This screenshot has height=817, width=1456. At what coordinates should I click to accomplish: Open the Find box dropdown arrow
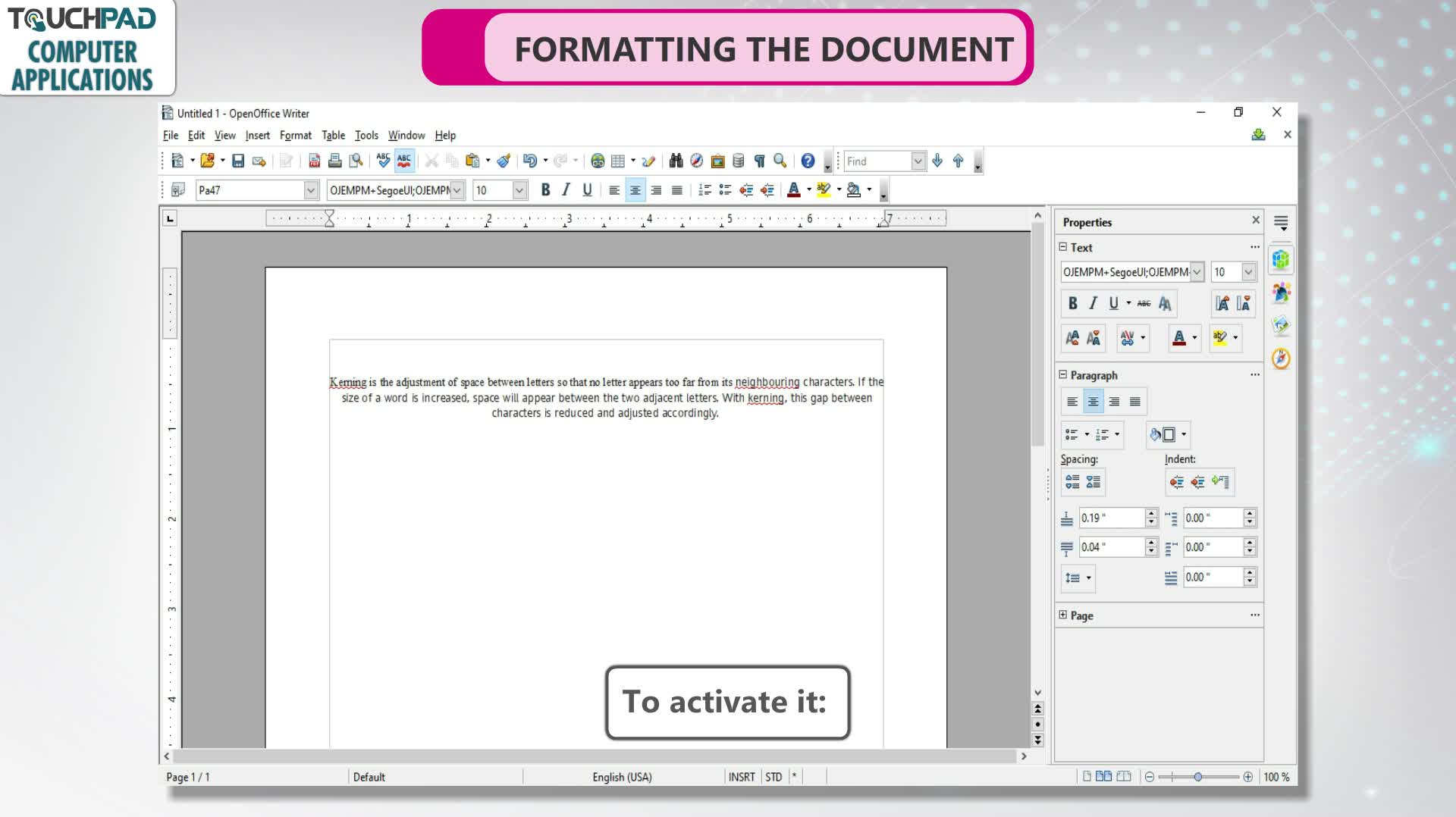(x=918, y=161)
